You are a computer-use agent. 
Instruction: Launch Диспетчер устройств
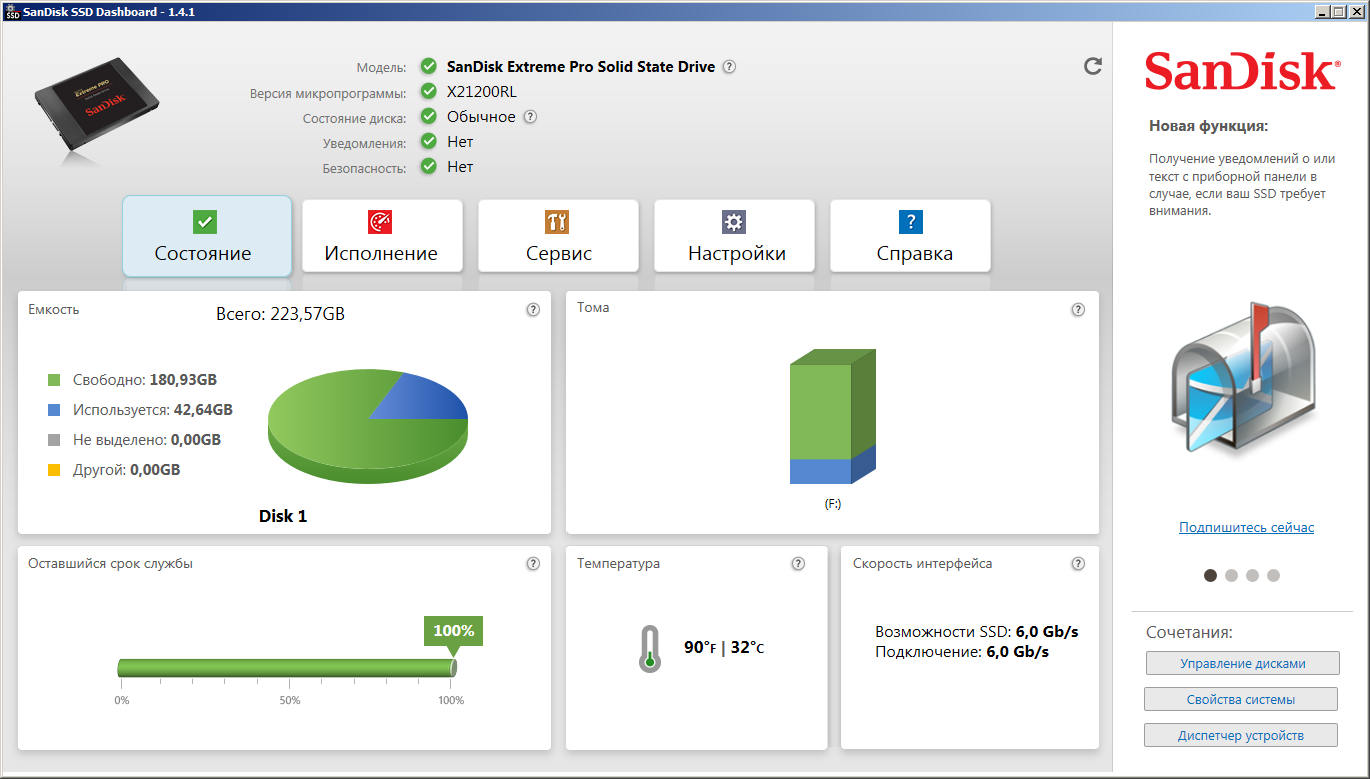(x=1241, y=735)
